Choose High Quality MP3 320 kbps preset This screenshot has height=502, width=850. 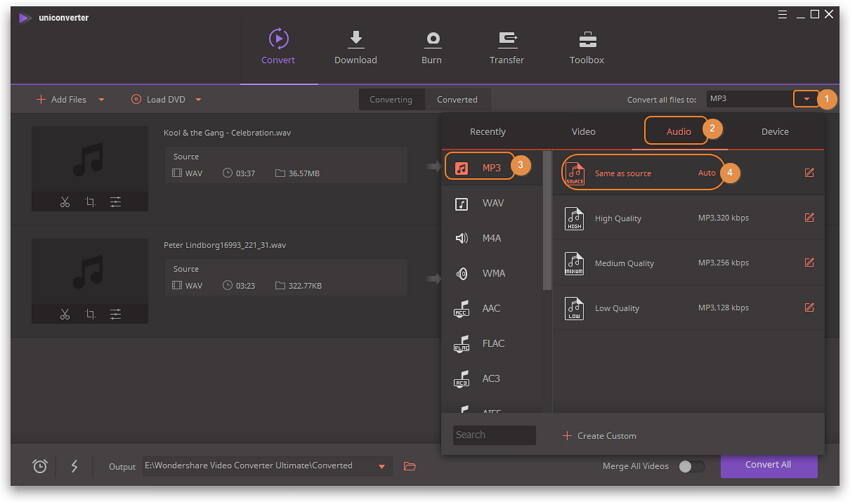pos(688,218)
